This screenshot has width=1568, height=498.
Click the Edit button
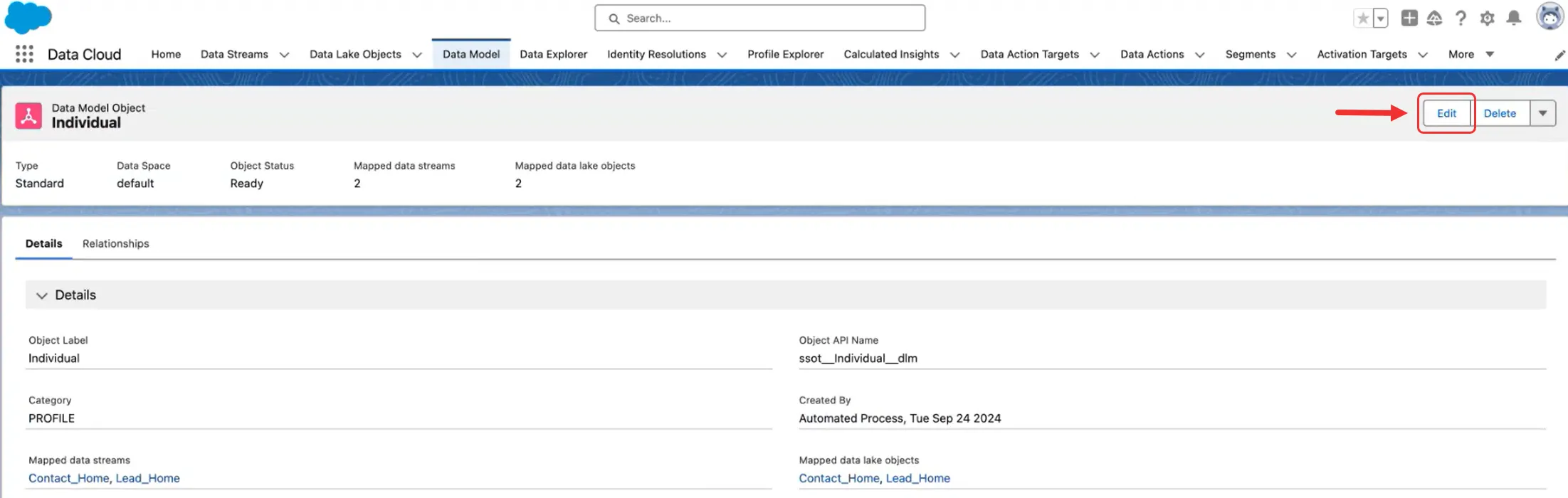1446,113
